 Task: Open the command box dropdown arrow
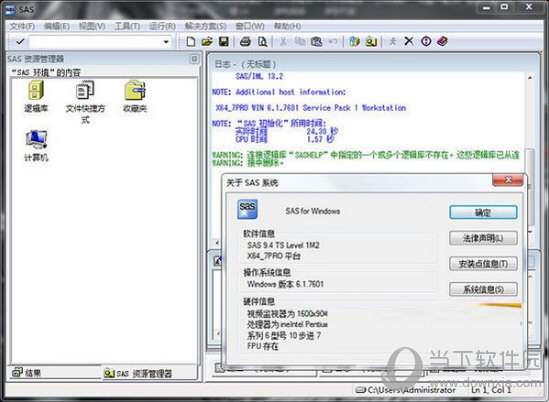(166, 42)
